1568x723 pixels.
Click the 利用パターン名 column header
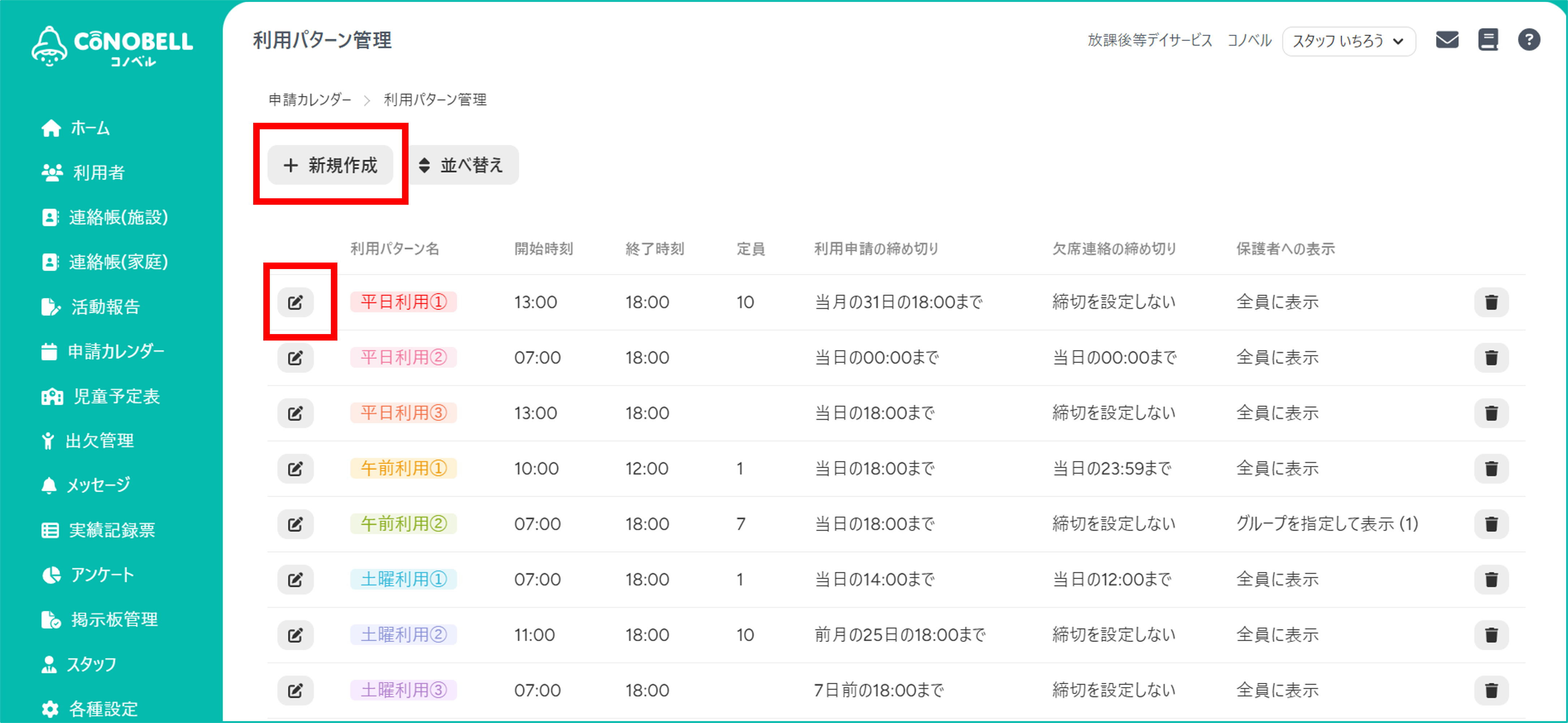[394, 248]
